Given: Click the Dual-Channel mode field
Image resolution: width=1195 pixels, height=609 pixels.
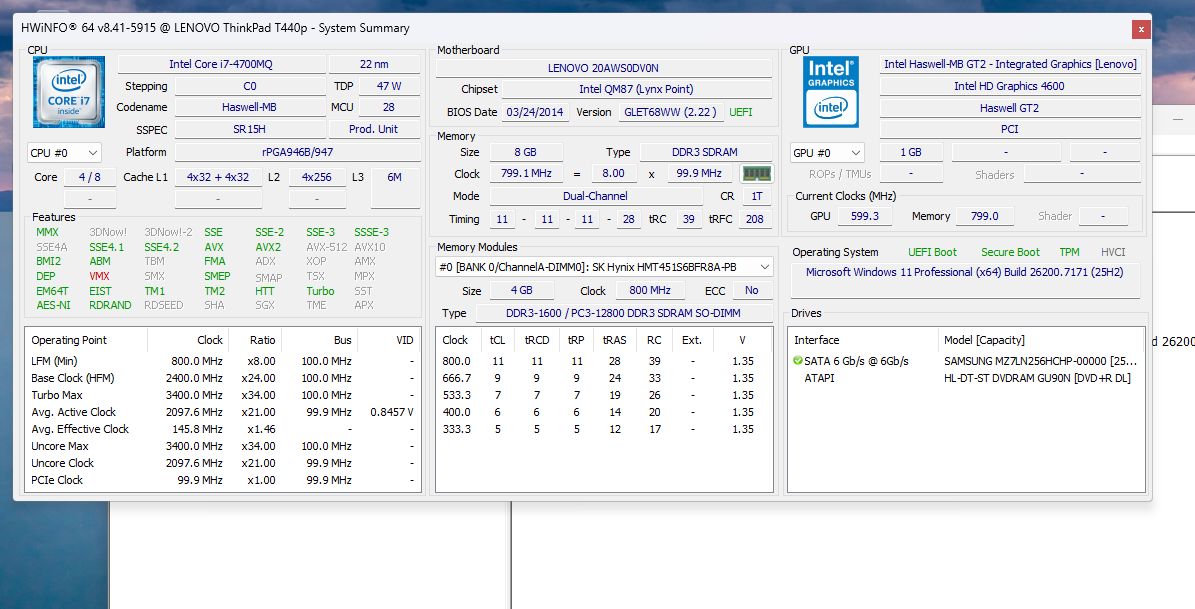Looking at the screenshot, I should 595,196.
